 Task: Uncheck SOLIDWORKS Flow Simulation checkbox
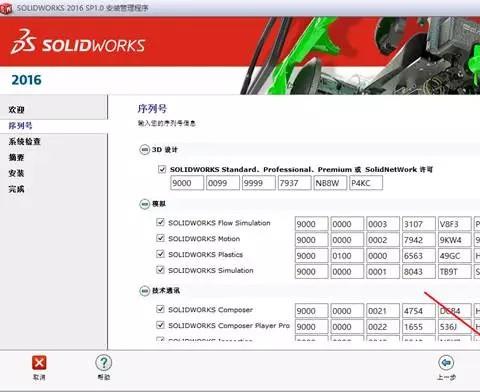coord(160,222)
